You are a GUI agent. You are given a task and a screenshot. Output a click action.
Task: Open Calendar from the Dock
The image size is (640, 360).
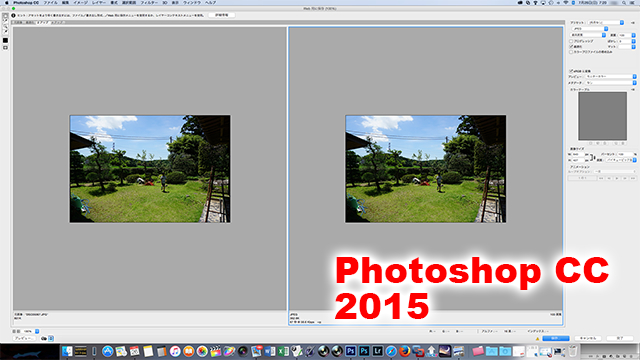(134, 351)
